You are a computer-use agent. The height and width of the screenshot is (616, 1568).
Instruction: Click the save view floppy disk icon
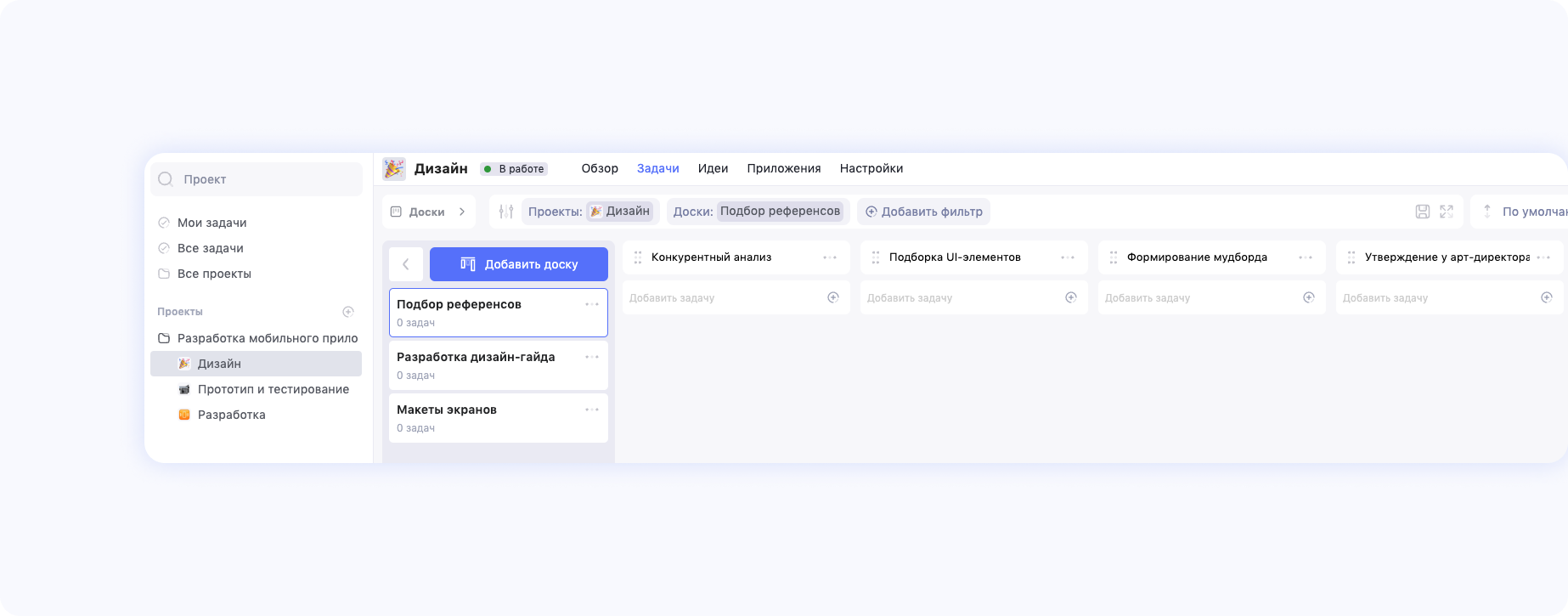click(1423, 212)
